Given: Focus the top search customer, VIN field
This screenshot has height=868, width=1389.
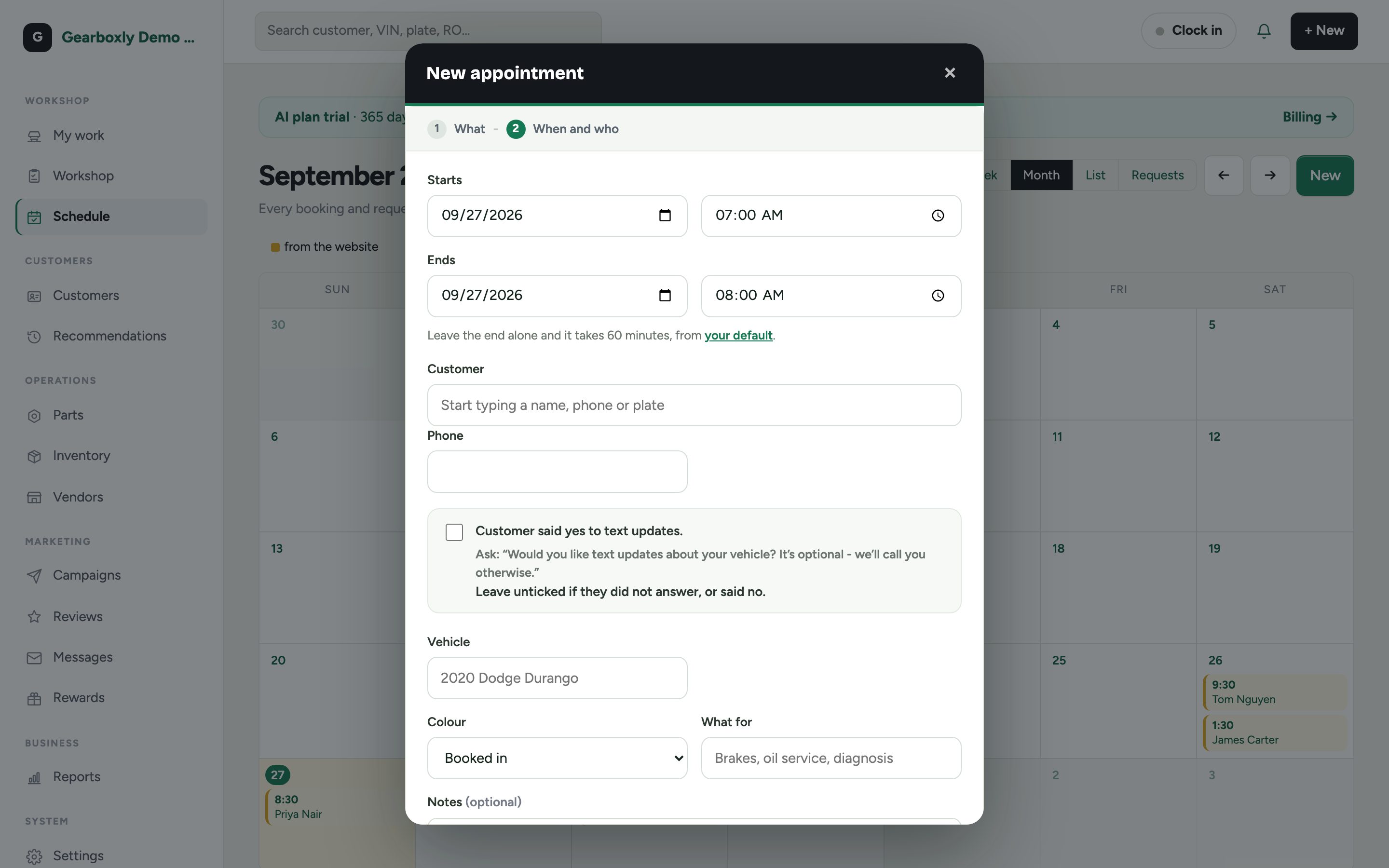Looking at the screenshot, I should (x=428, y=31).
